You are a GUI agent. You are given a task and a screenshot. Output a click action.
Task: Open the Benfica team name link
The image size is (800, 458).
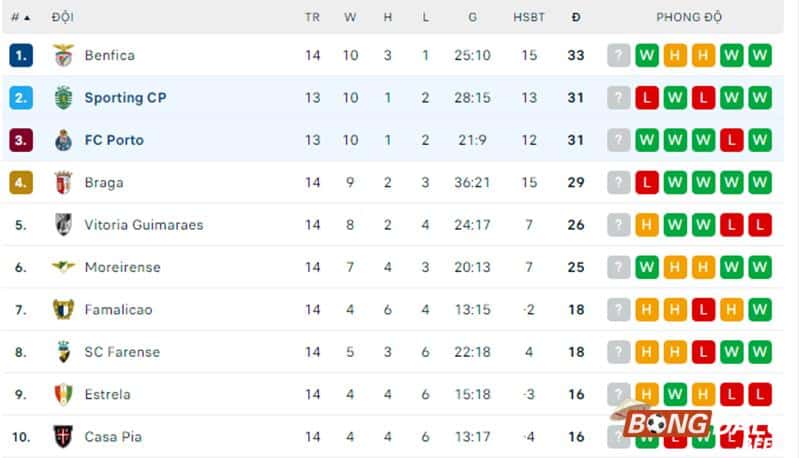pyautogui.click(x=110, y=55)
